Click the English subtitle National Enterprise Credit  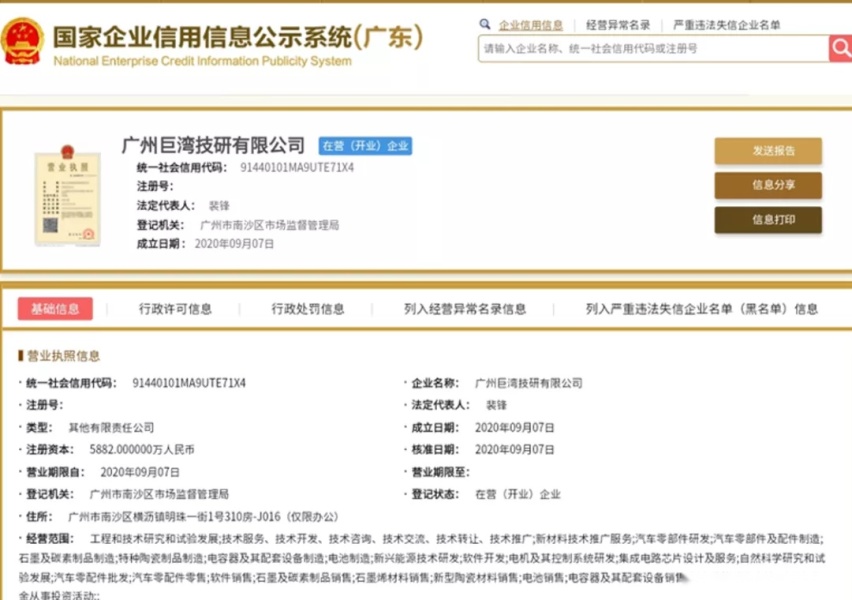(202, 61)
